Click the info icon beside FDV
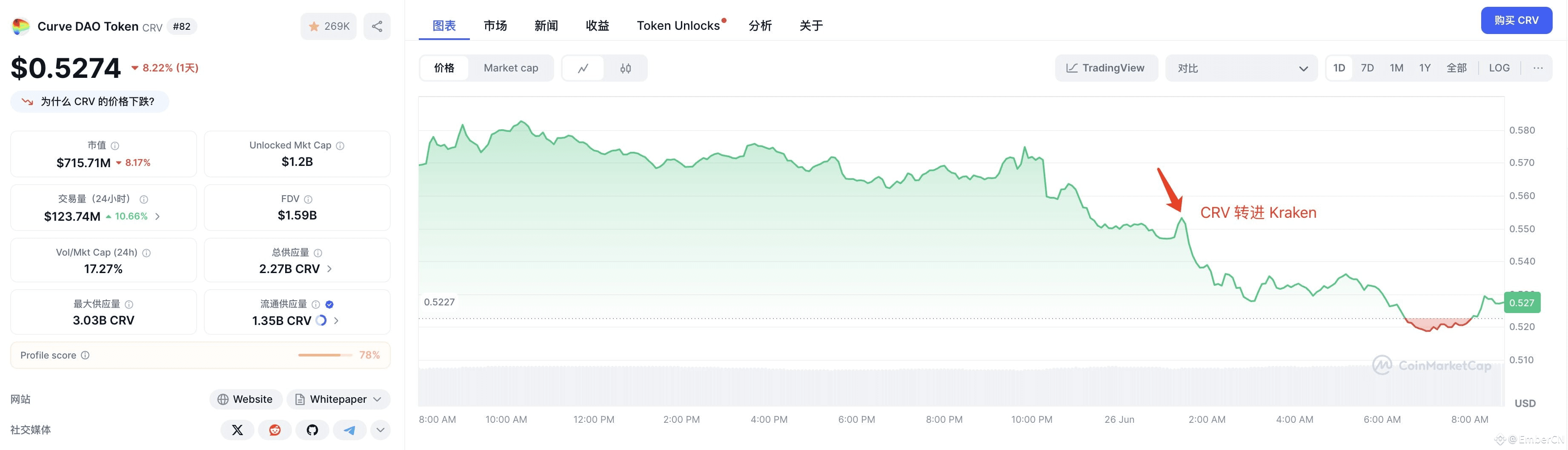This screenshot has width=1568, height=450. pyautogui.click(x=308, y=199)
